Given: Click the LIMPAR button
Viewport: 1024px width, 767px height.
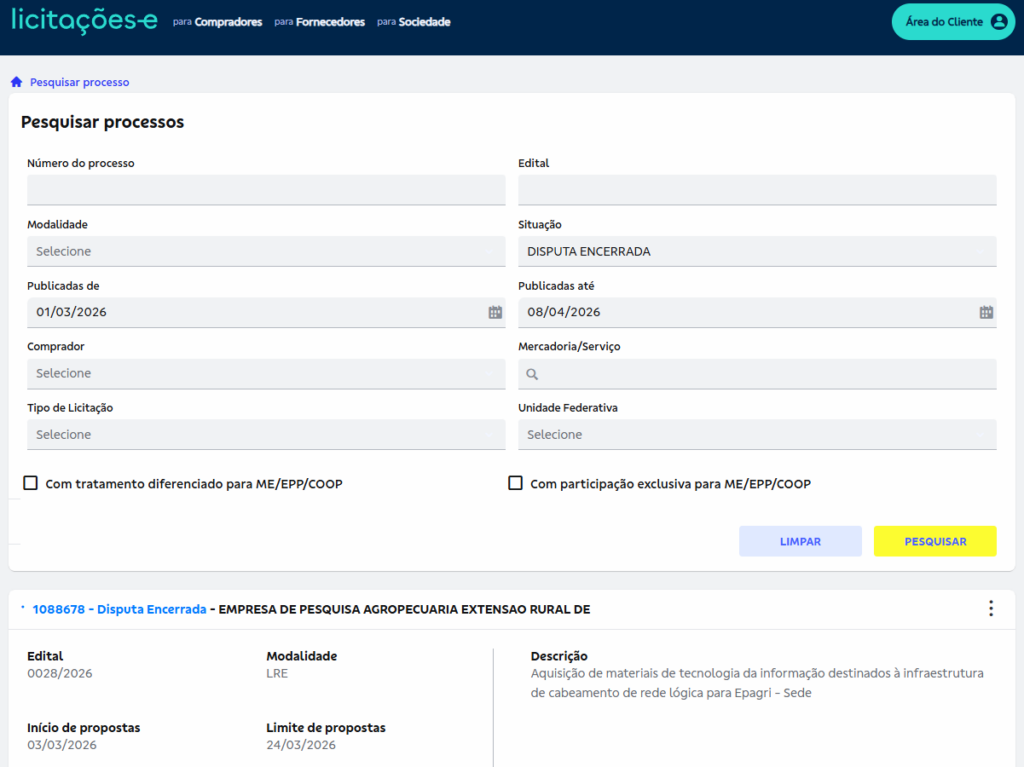Looking at the screenshot, I should coord(800,541).
